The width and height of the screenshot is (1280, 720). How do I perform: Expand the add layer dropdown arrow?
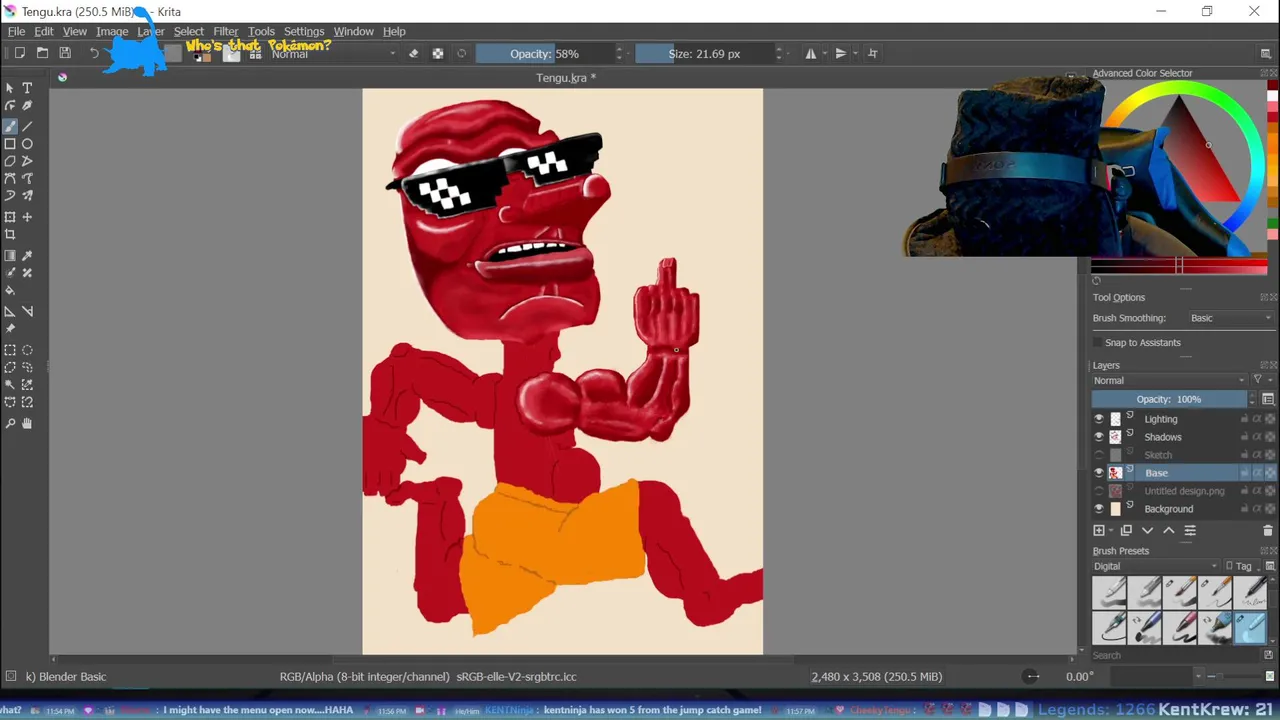pyautogui.click(x=1110, y=531)
